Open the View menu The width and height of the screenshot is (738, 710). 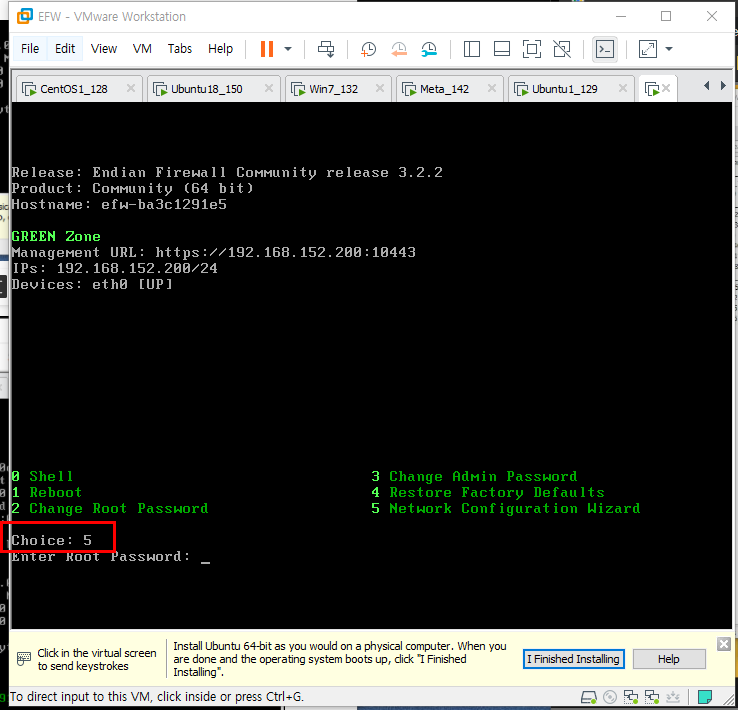(x=104, y=48)
